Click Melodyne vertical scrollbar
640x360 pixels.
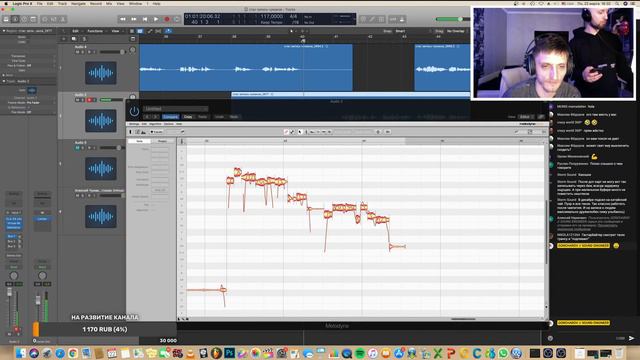tap(547, 233)
